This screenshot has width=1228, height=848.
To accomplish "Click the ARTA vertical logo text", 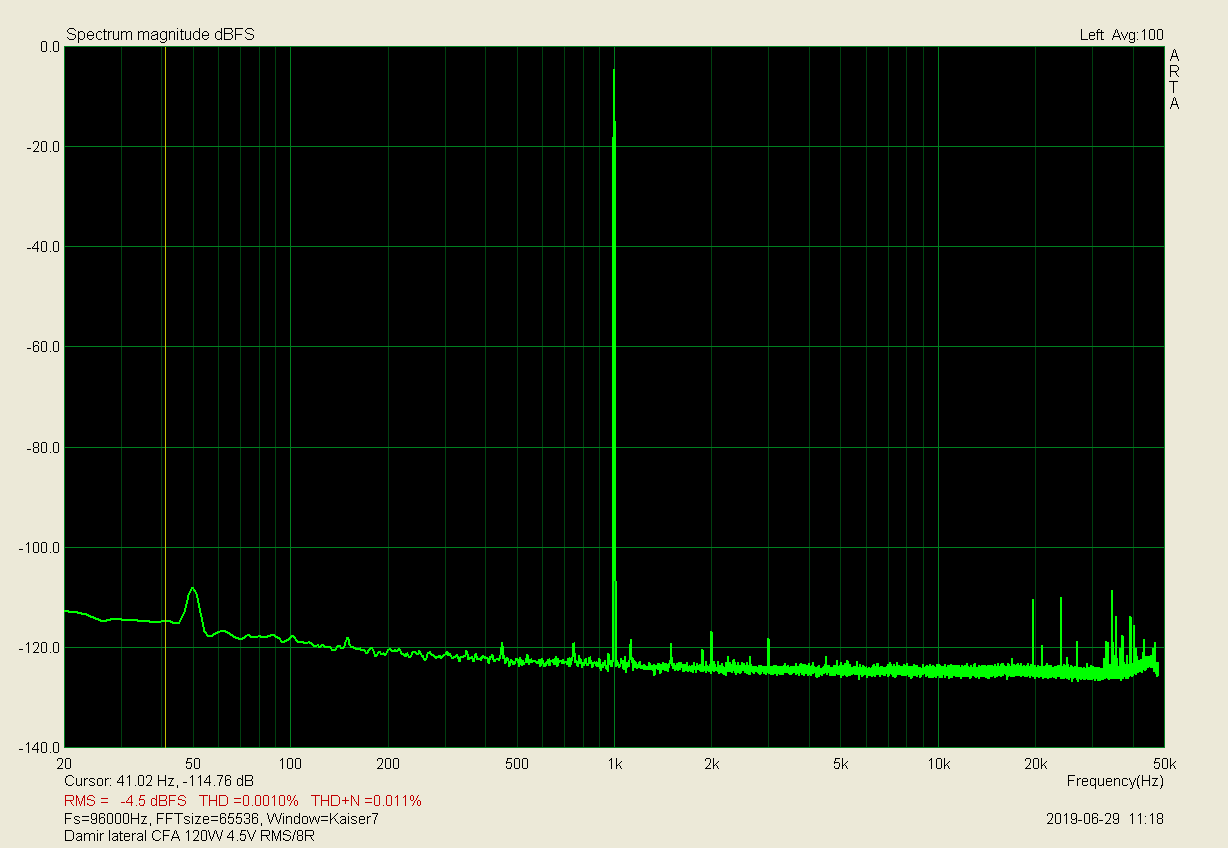I will 1174,79.
